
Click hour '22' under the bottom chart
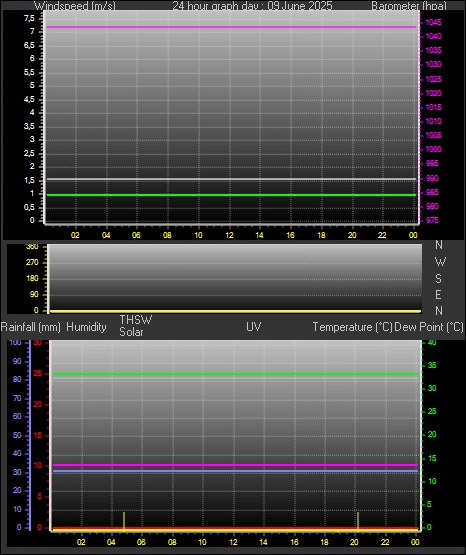pos(385,542)
